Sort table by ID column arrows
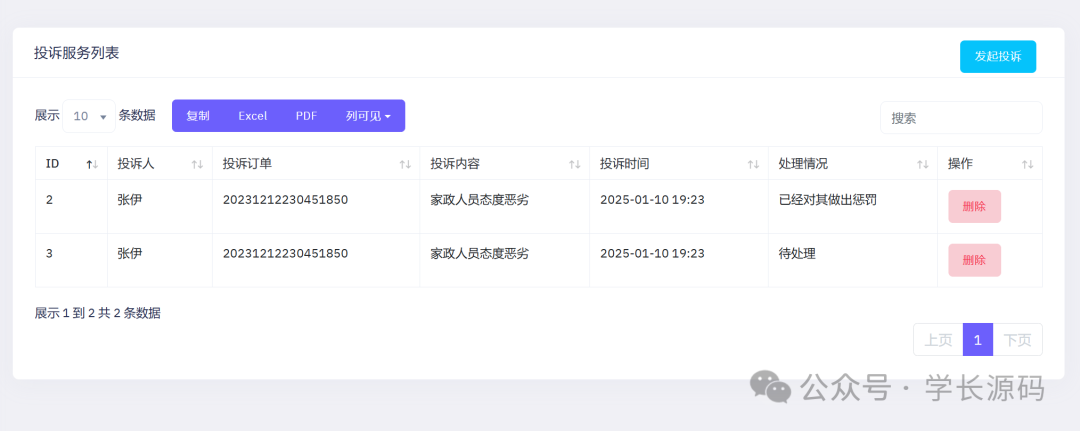The height and width of the screenshot is (431, 1080). pos(92,164)
